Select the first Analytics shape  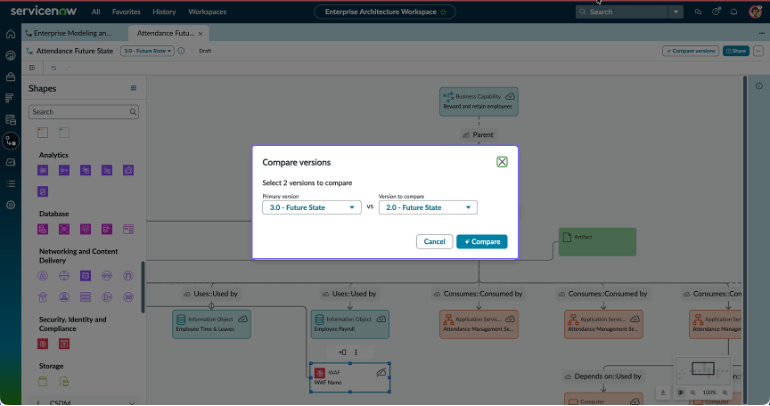pyautogui.click(x=43, y=170)
